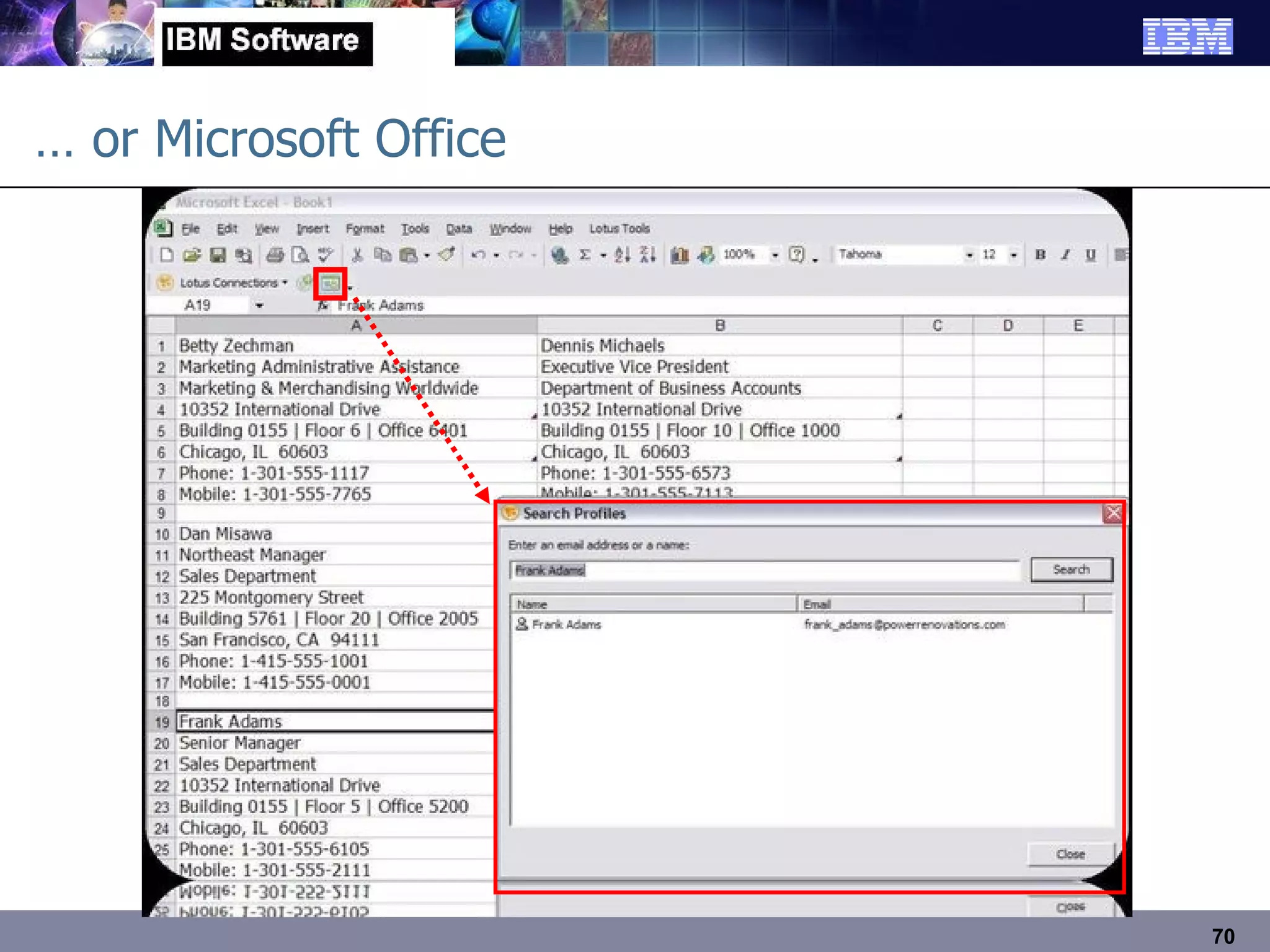
Task: Click the Excel workbook icon beside File
Action: click(x=163, y=228)
